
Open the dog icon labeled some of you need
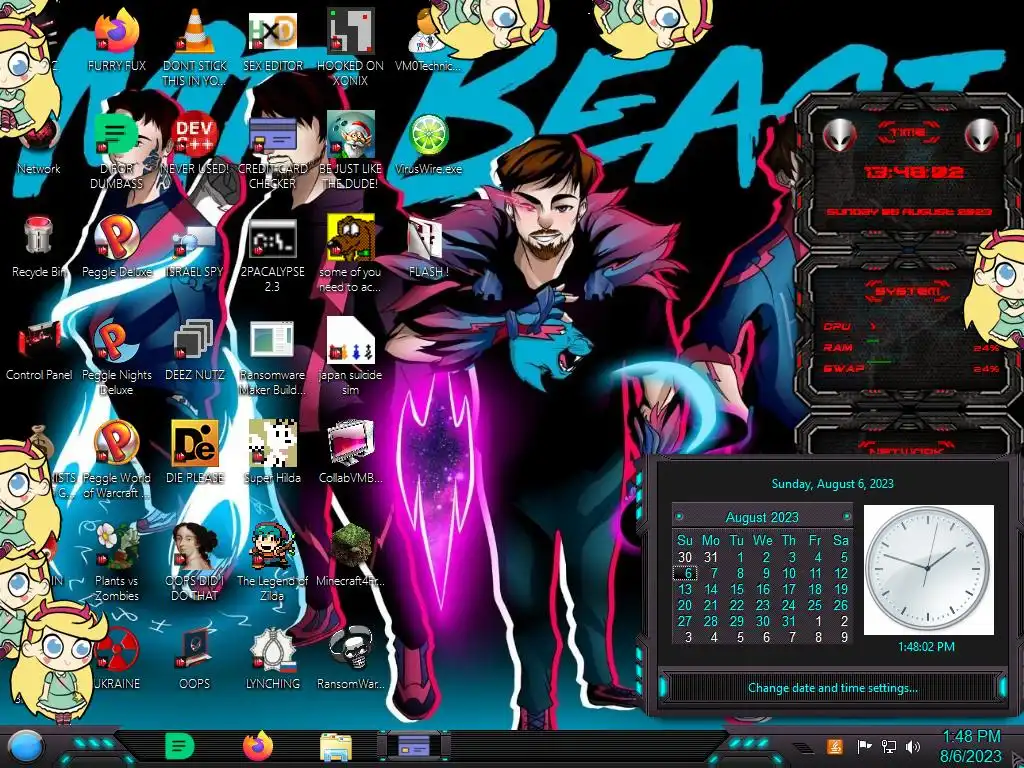pyautogui.click(x=351, y=238)
